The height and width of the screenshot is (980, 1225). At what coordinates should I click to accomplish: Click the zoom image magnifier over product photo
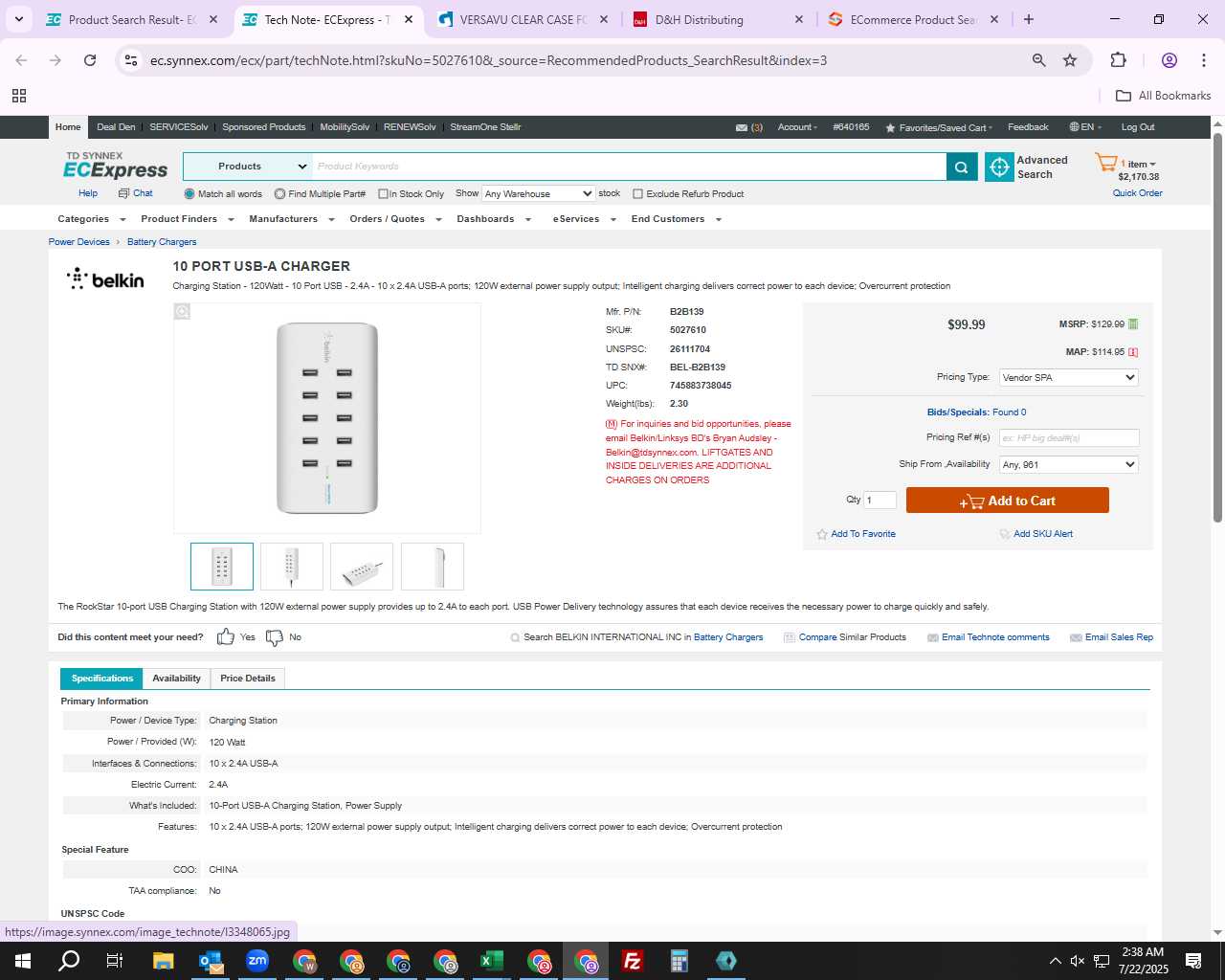coord(182,312)
